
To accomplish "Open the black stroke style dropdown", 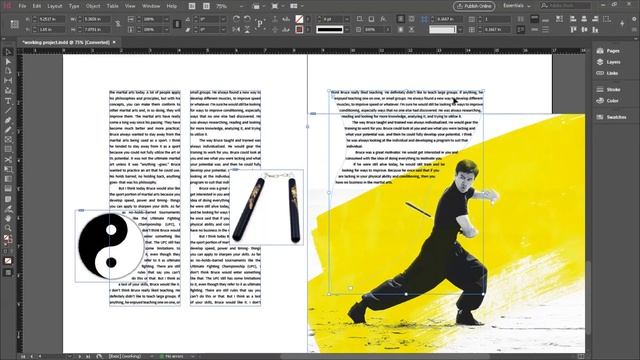I will (347, 29).
